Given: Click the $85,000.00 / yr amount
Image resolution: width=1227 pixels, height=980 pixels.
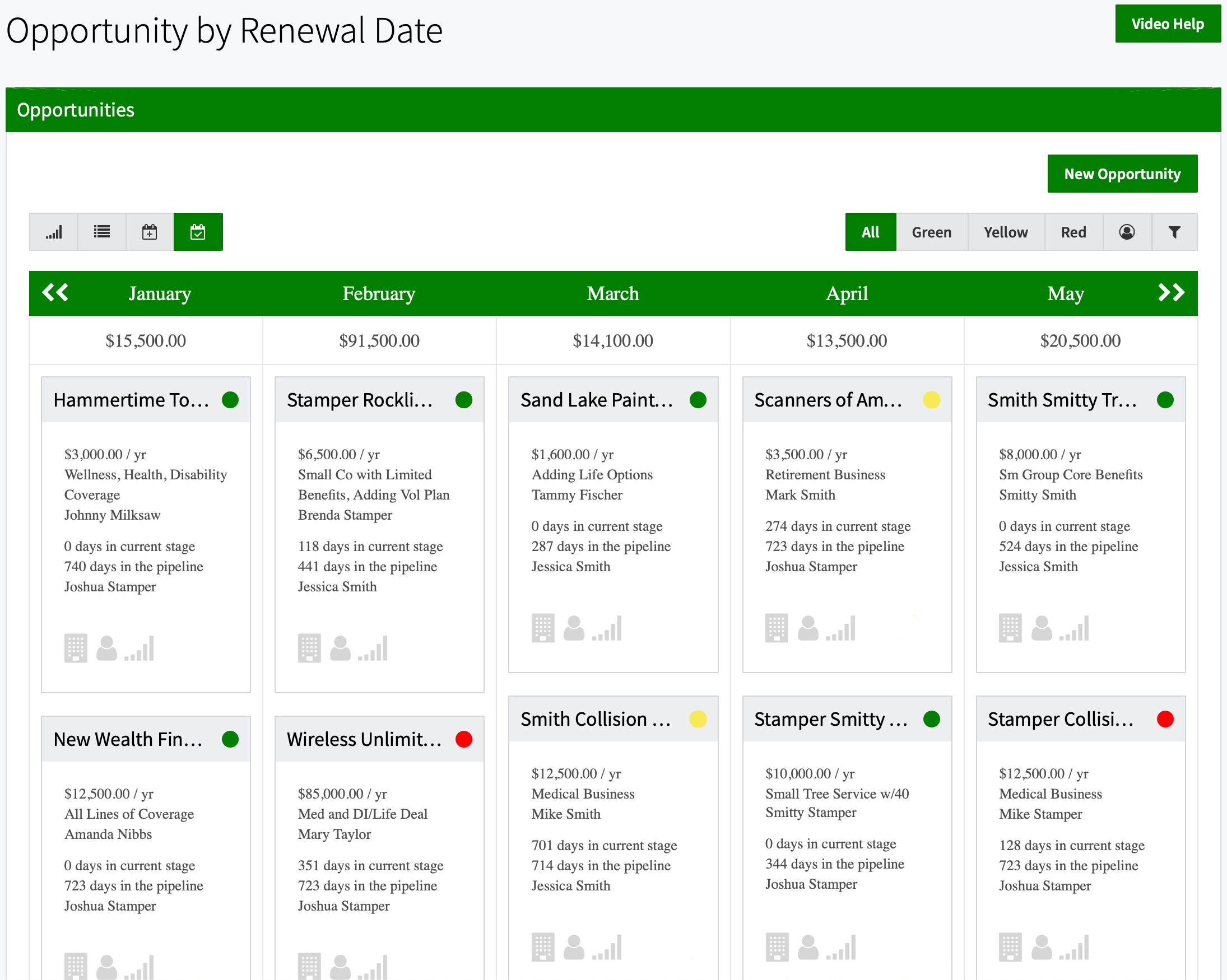Looking at the screenshot, I should [x=342, y=794].
